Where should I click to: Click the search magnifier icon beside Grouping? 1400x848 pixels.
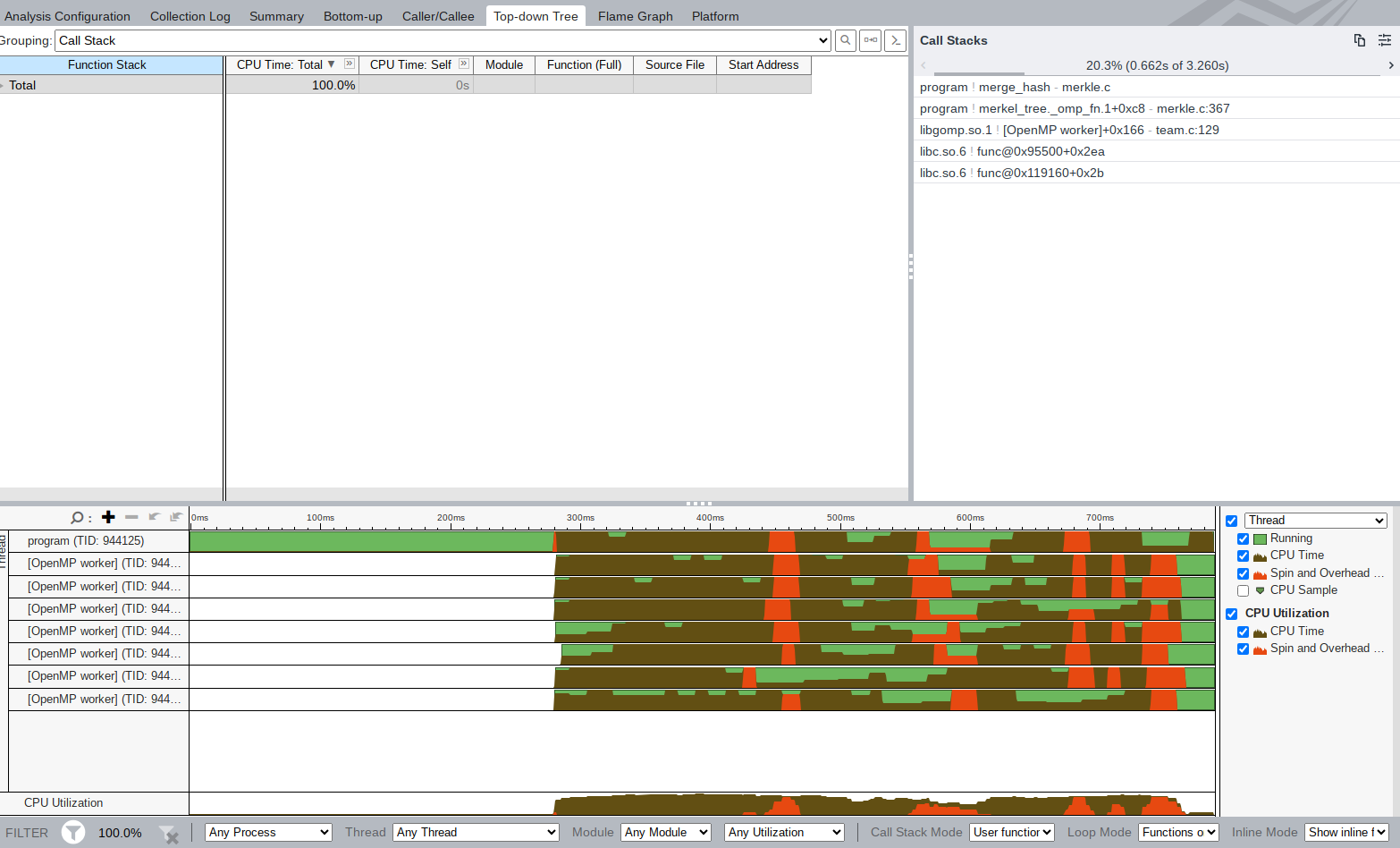coord(845,40)
